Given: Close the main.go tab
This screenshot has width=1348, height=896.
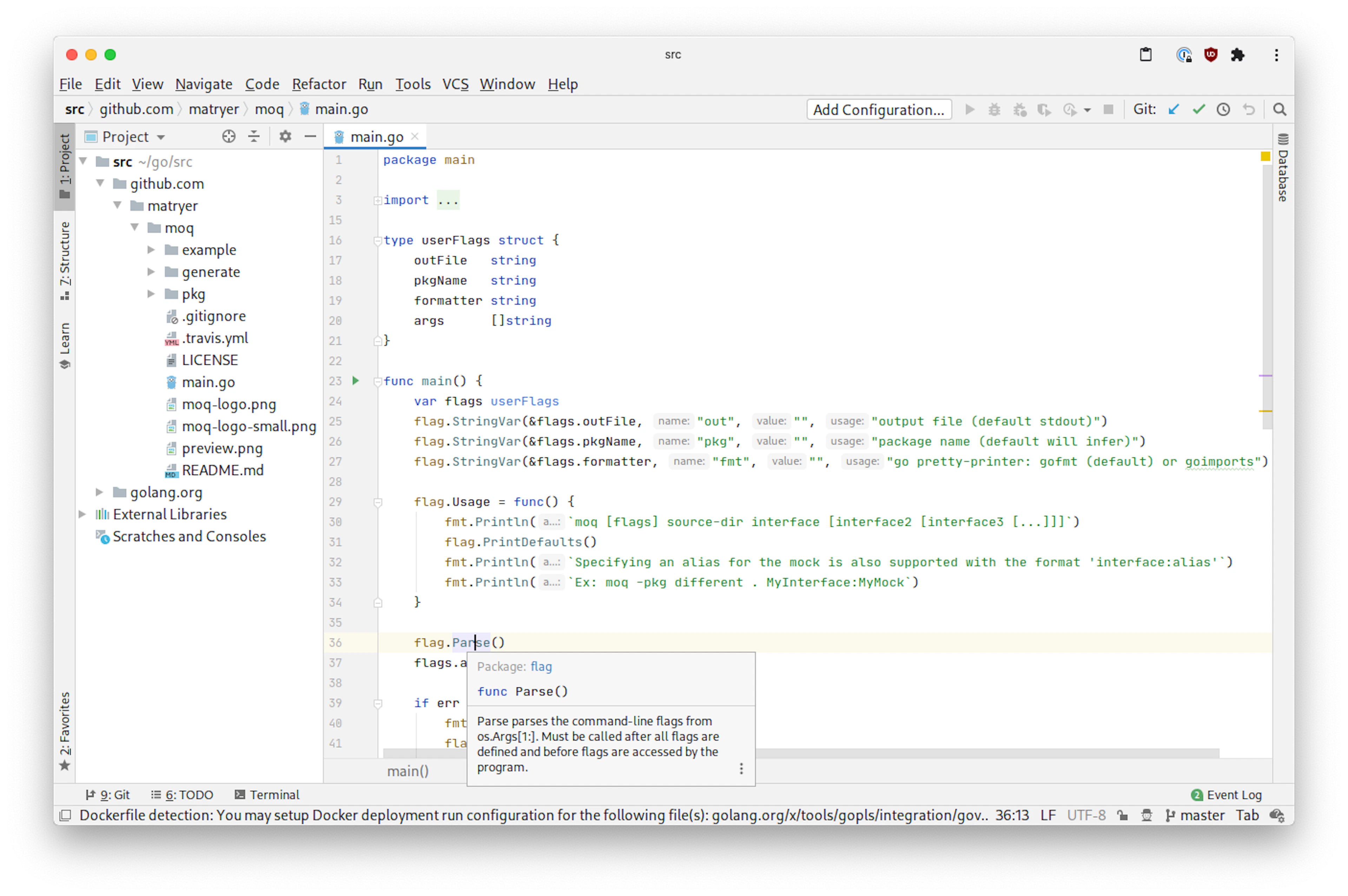Looking at the screenshot, I should point(415,136).
